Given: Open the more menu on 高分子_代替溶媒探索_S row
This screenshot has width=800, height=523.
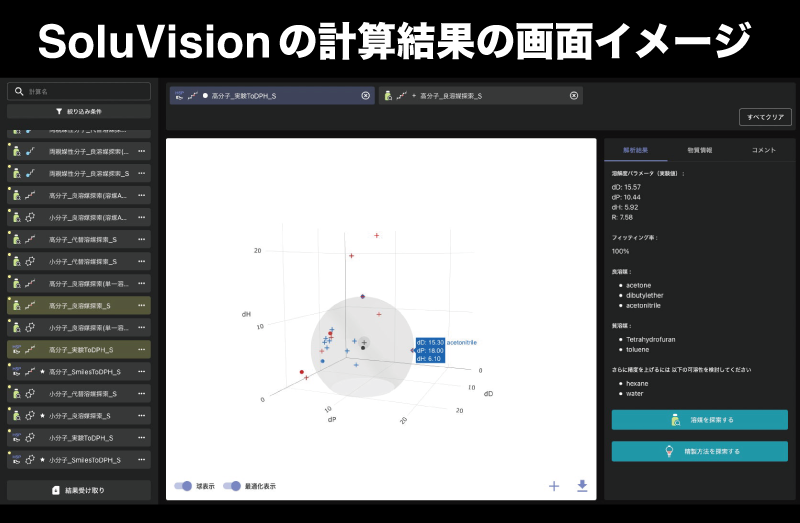Looking at the screenshot, I should (x=141, y=239).
